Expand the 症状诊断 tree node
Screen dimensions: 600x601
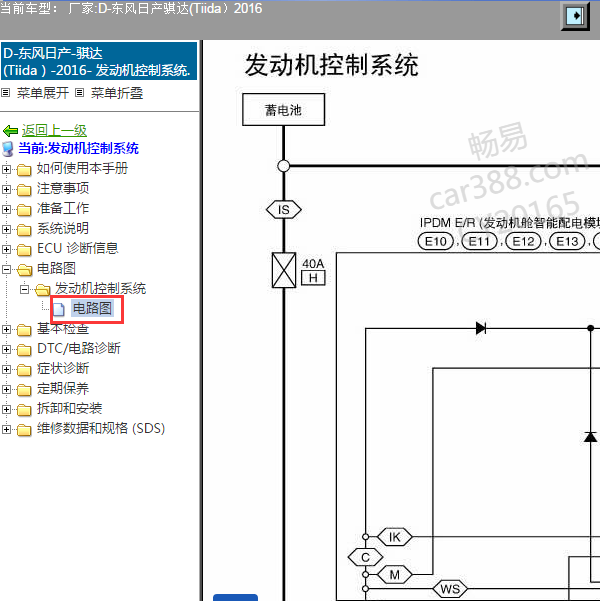click(x=6, y=369)
